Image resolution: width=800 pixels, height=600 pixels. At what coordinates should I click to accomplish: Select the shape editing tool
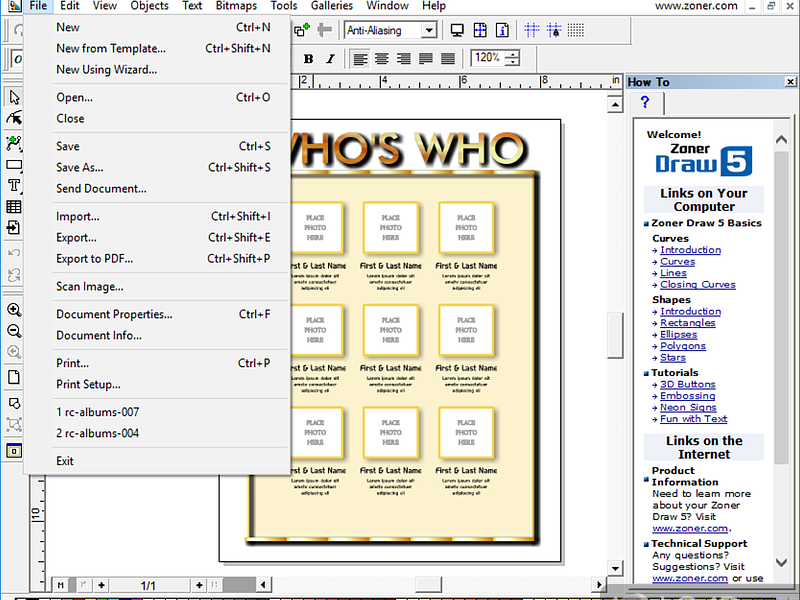pyautogui.click(x=14, y=118)
